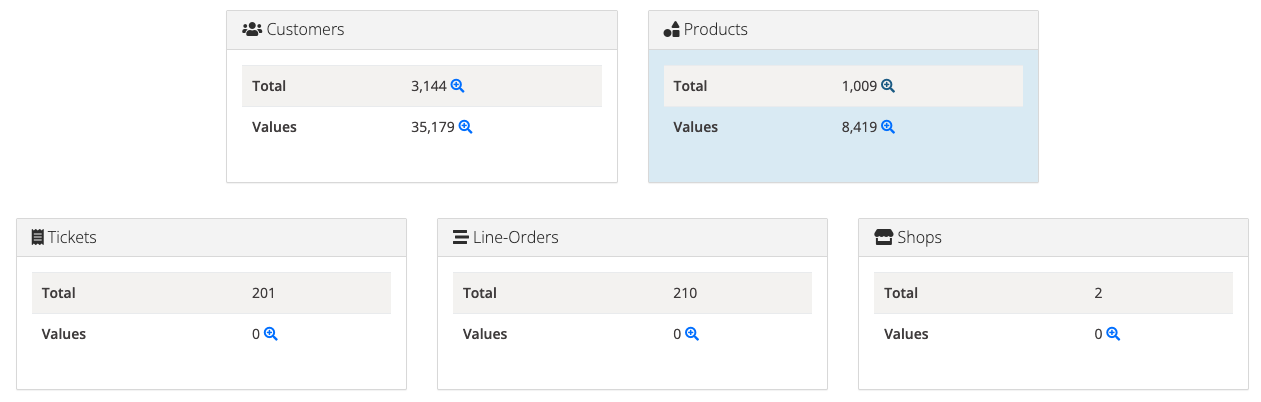This screenshot has width=1261, height=402.
Task: Click the Tickets receipt icon in header
Action: click(x=38, y=238)
